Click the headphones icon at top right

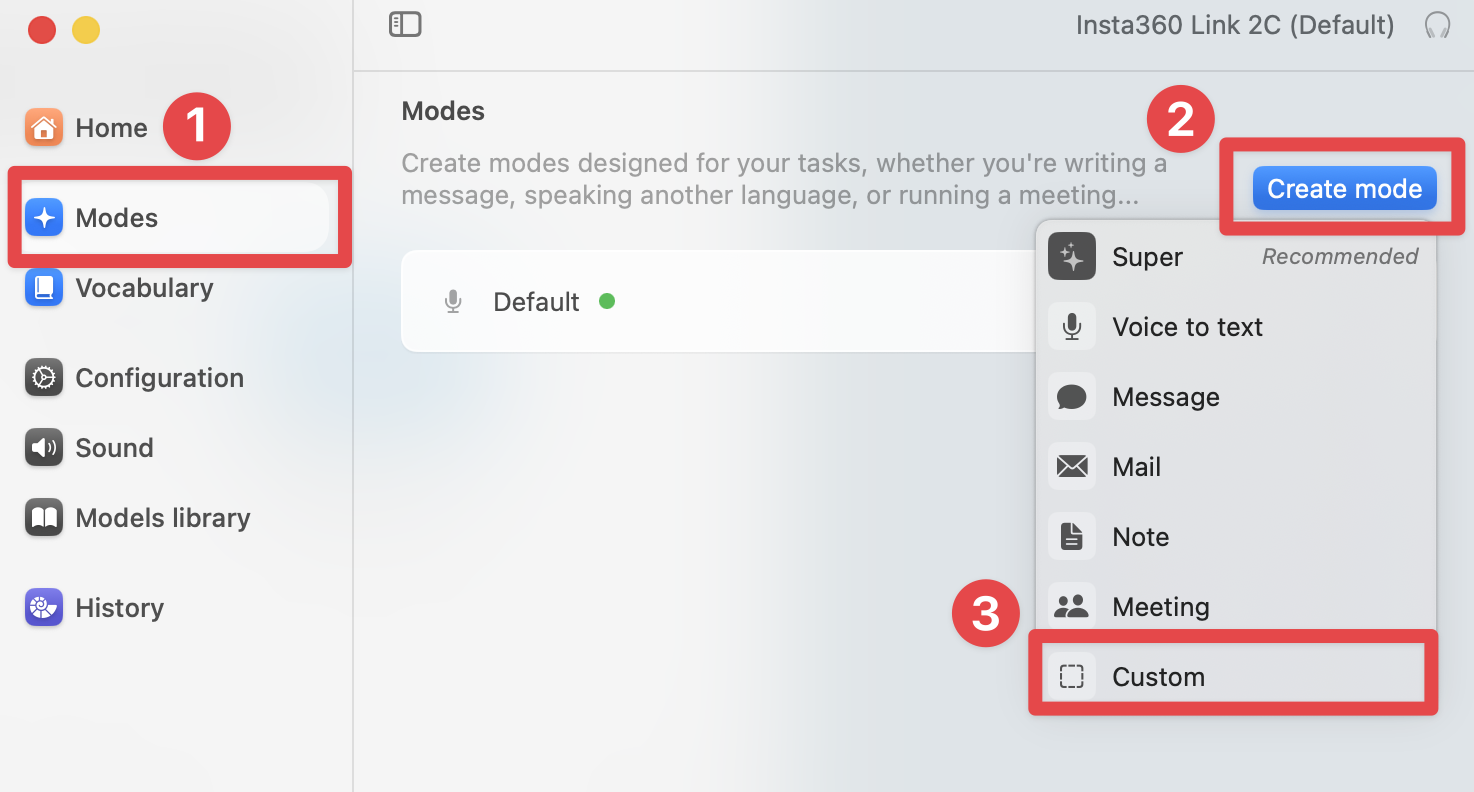click(1437, 25)
